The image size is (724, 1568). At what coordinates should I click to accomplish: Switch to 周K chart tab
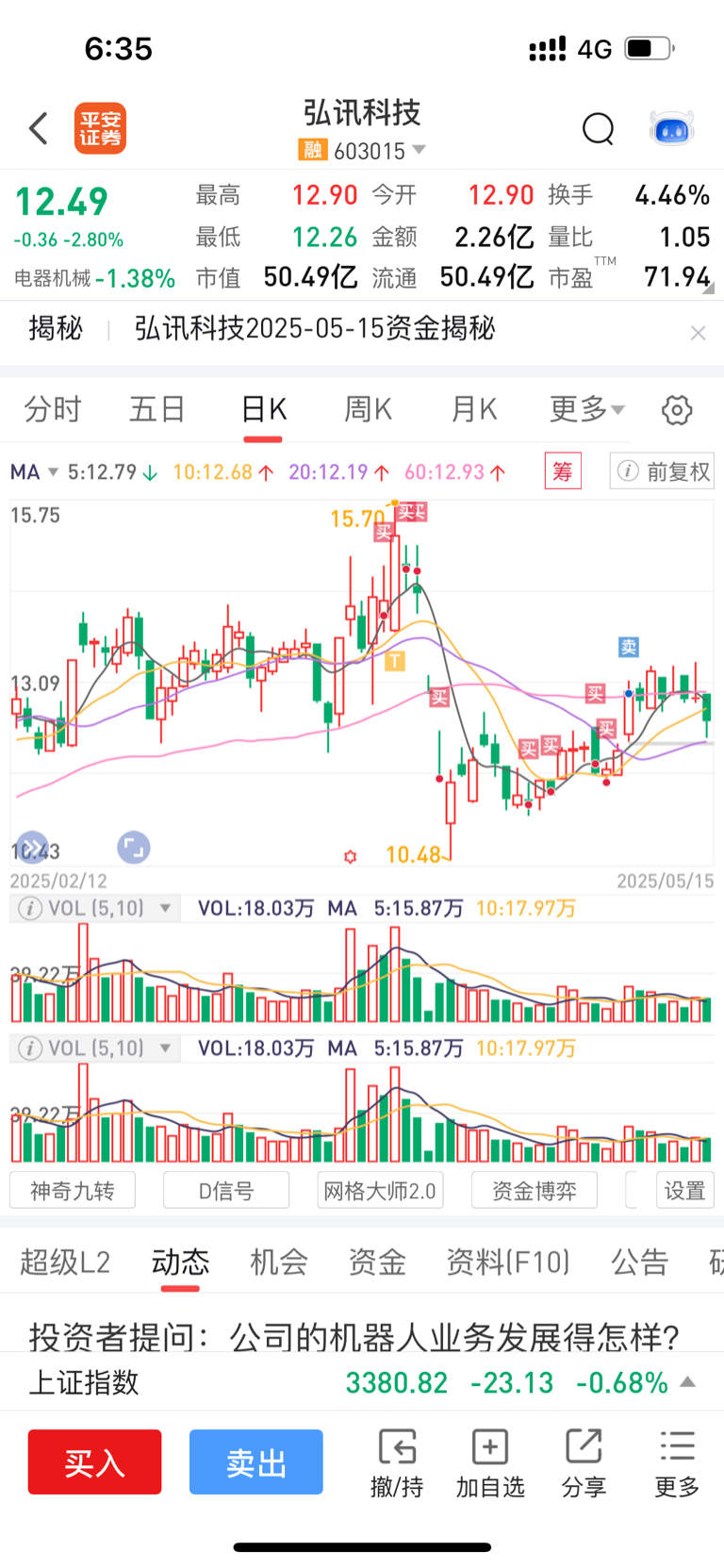(x=368, y=409)
